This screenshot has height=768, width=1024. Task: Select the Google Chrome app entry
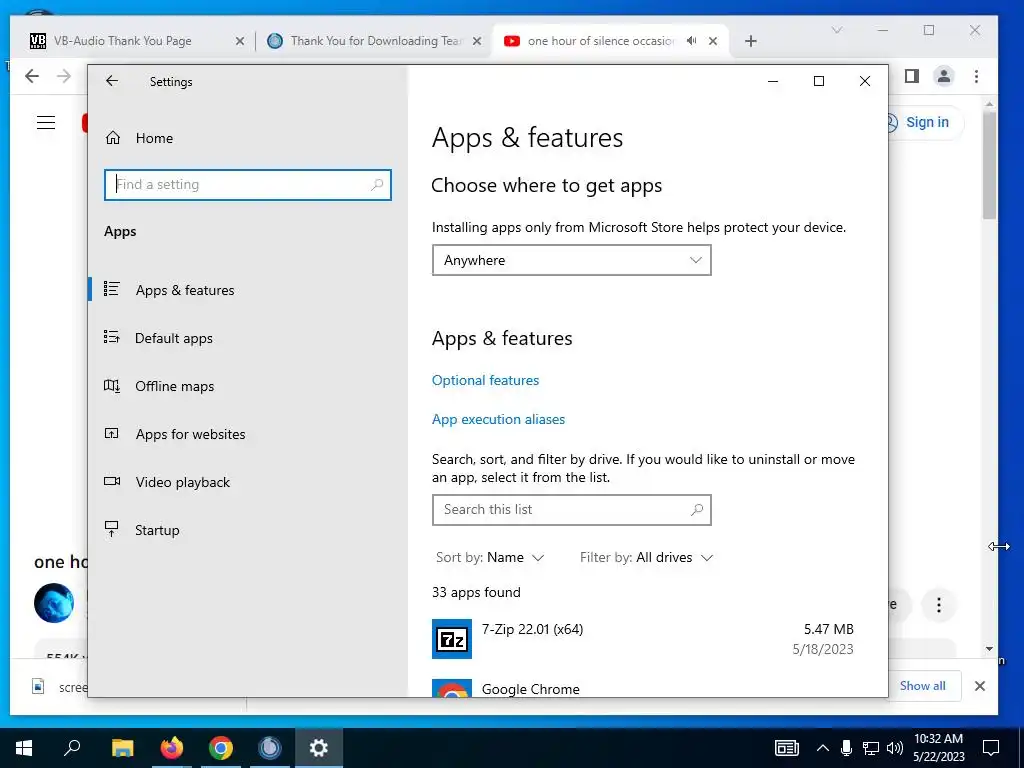[x=643, y=688]
